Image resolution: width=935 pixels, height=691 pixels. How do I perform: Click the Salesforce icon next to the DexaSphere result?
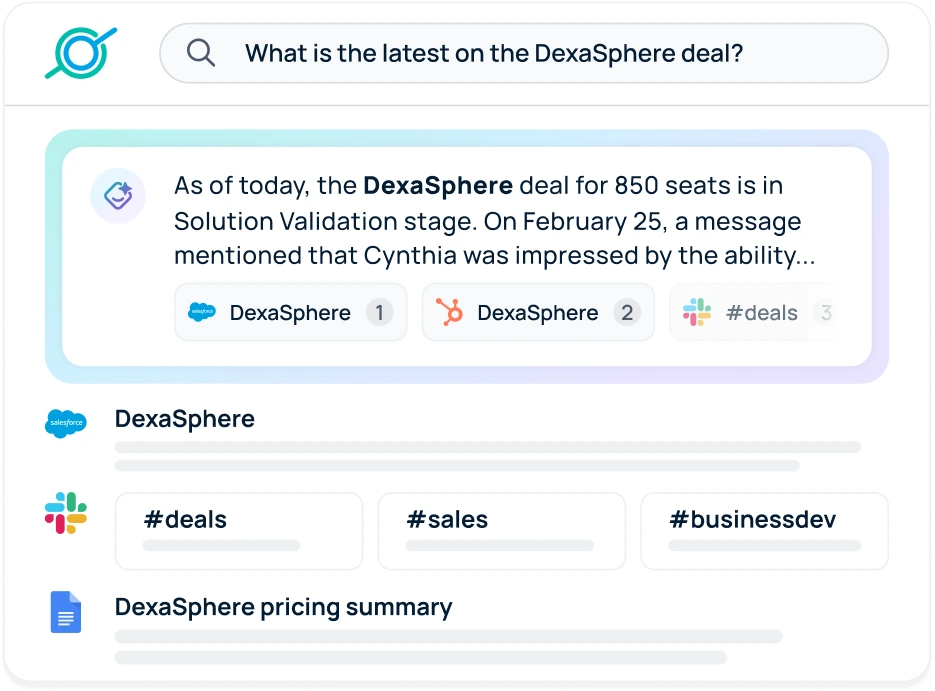click(65, 424)
